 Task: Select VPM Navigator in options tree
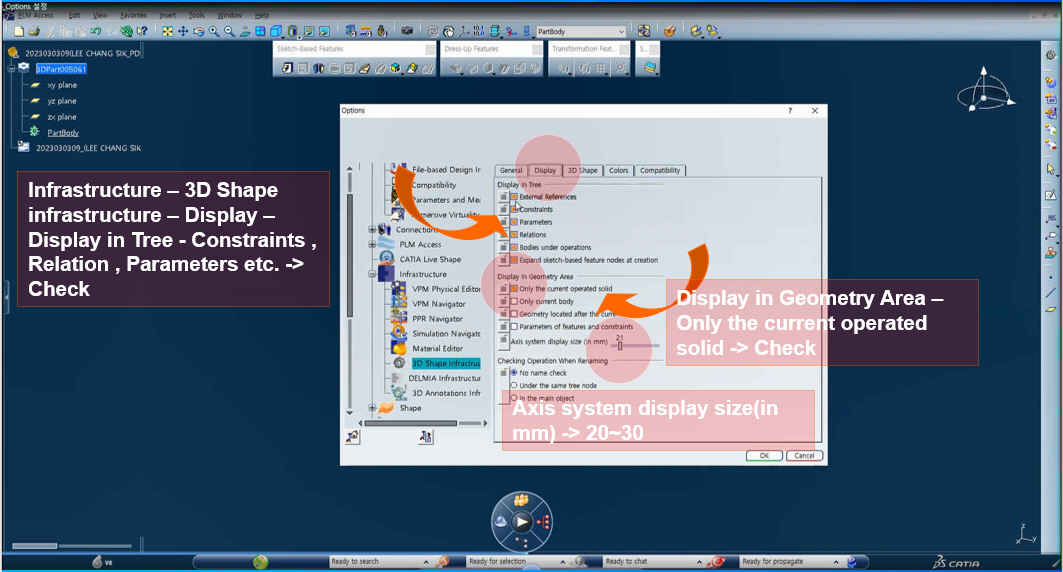tap(439, 304)
